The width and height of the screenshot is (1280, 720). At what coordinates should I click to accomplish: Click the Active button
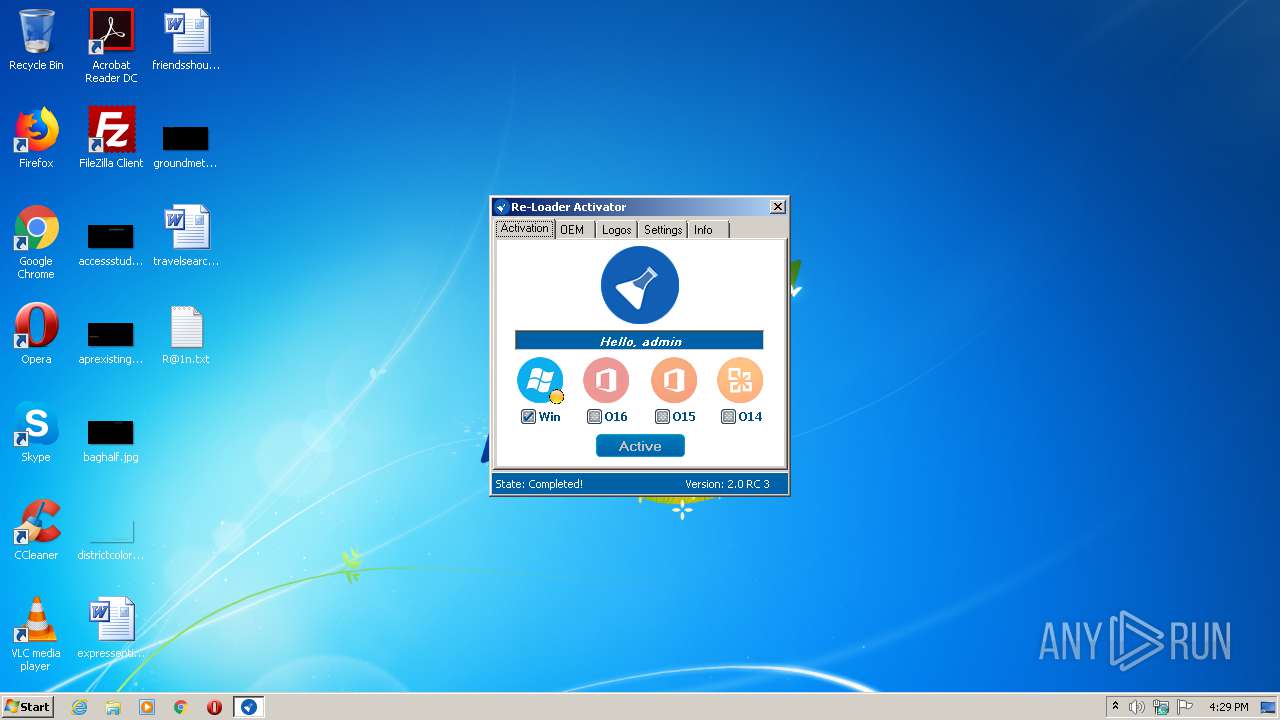640,446
